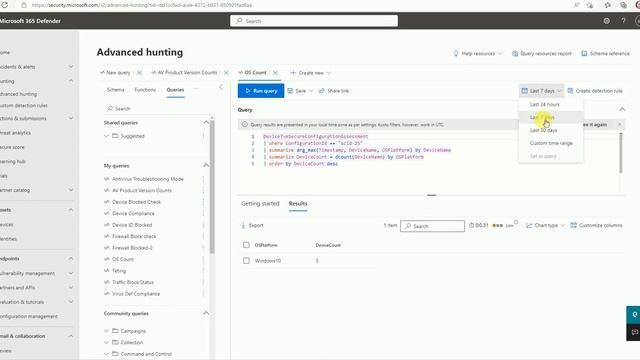
Task: Expand the Suggested folder
Action: 106,136
